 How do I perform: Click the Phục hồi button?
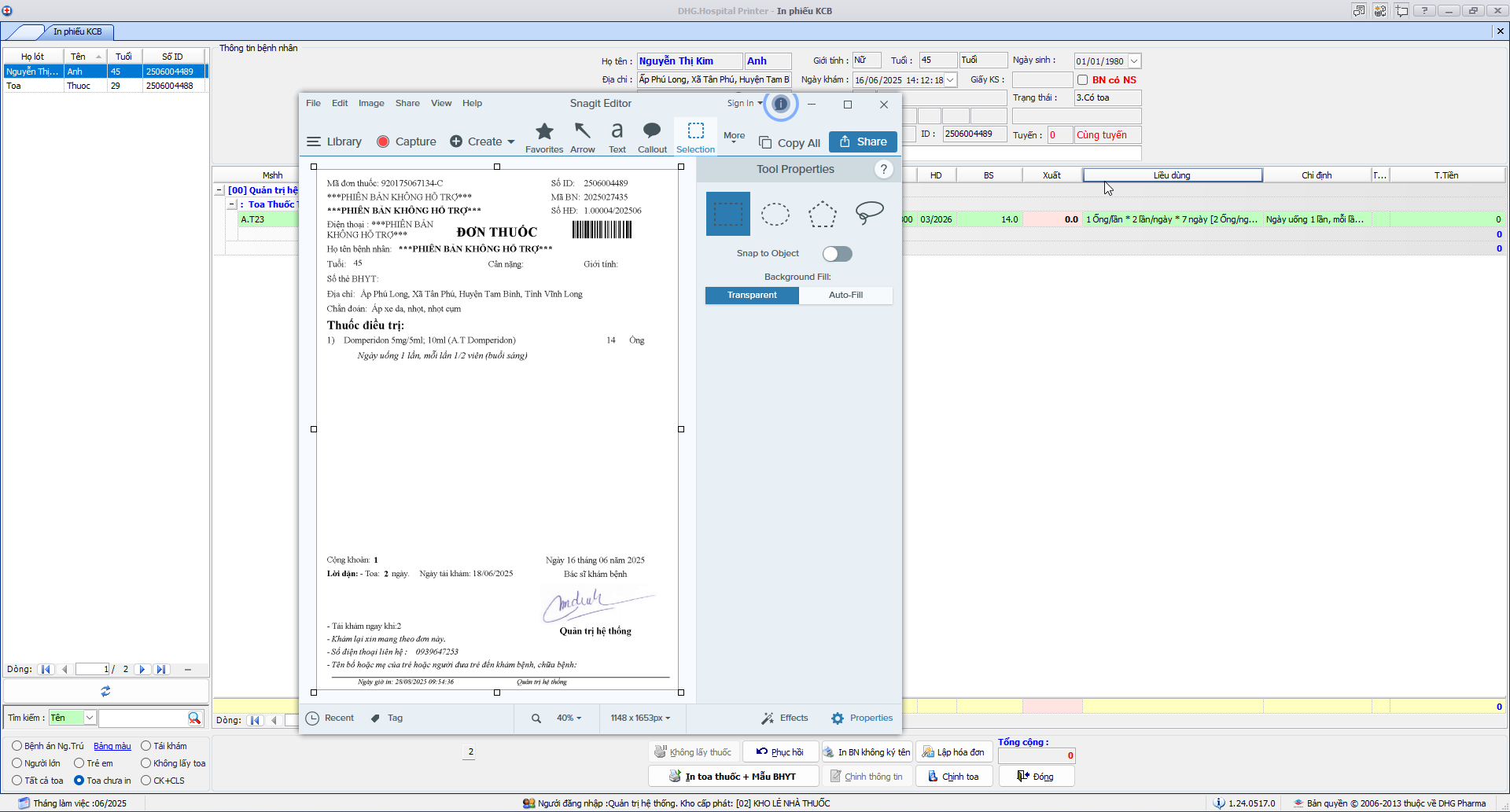[x=780, y=752]
